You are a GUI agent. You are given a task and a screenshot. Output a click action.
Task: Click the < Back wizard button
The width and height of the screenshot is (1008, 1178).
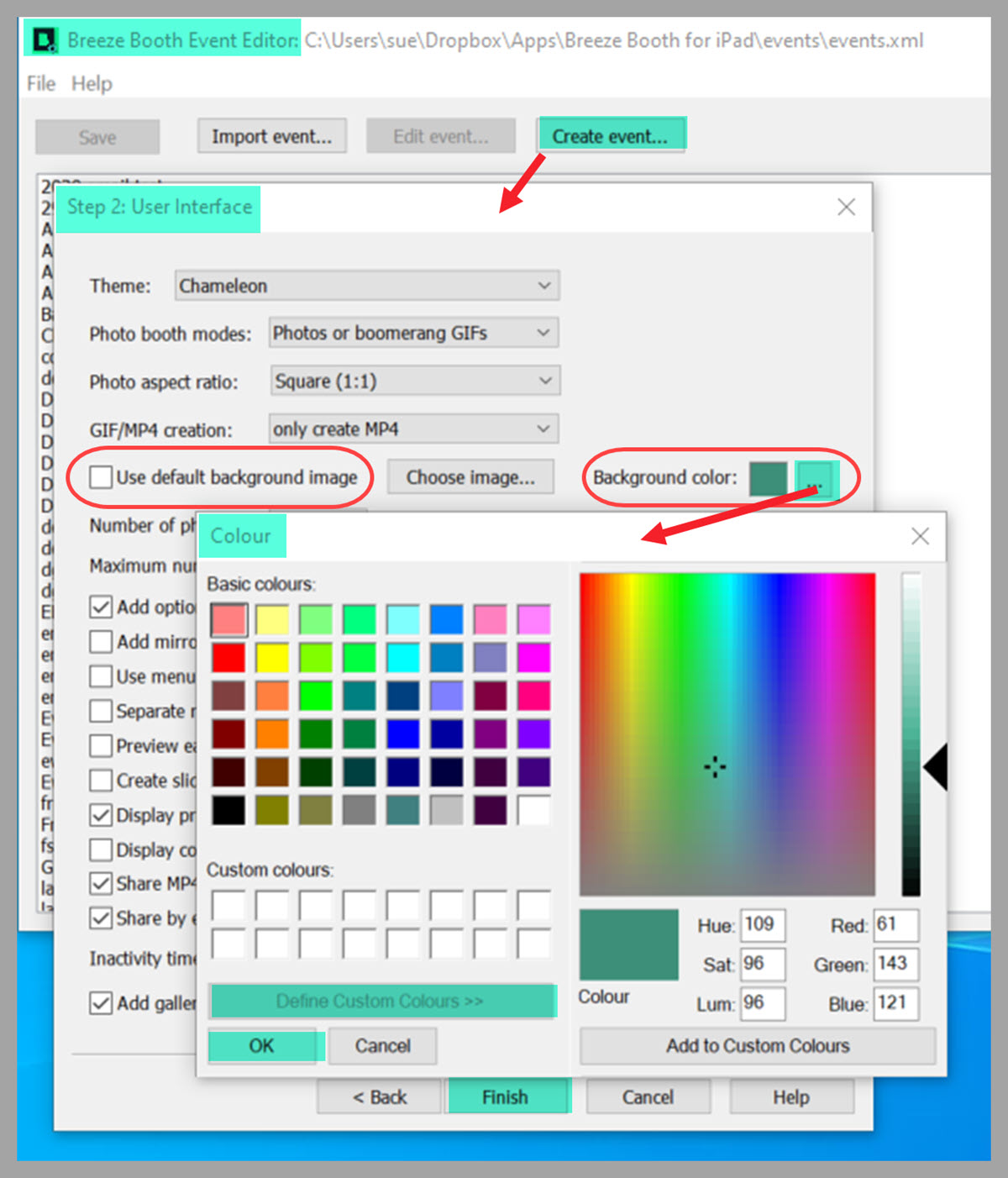[x=379, y=1097]
